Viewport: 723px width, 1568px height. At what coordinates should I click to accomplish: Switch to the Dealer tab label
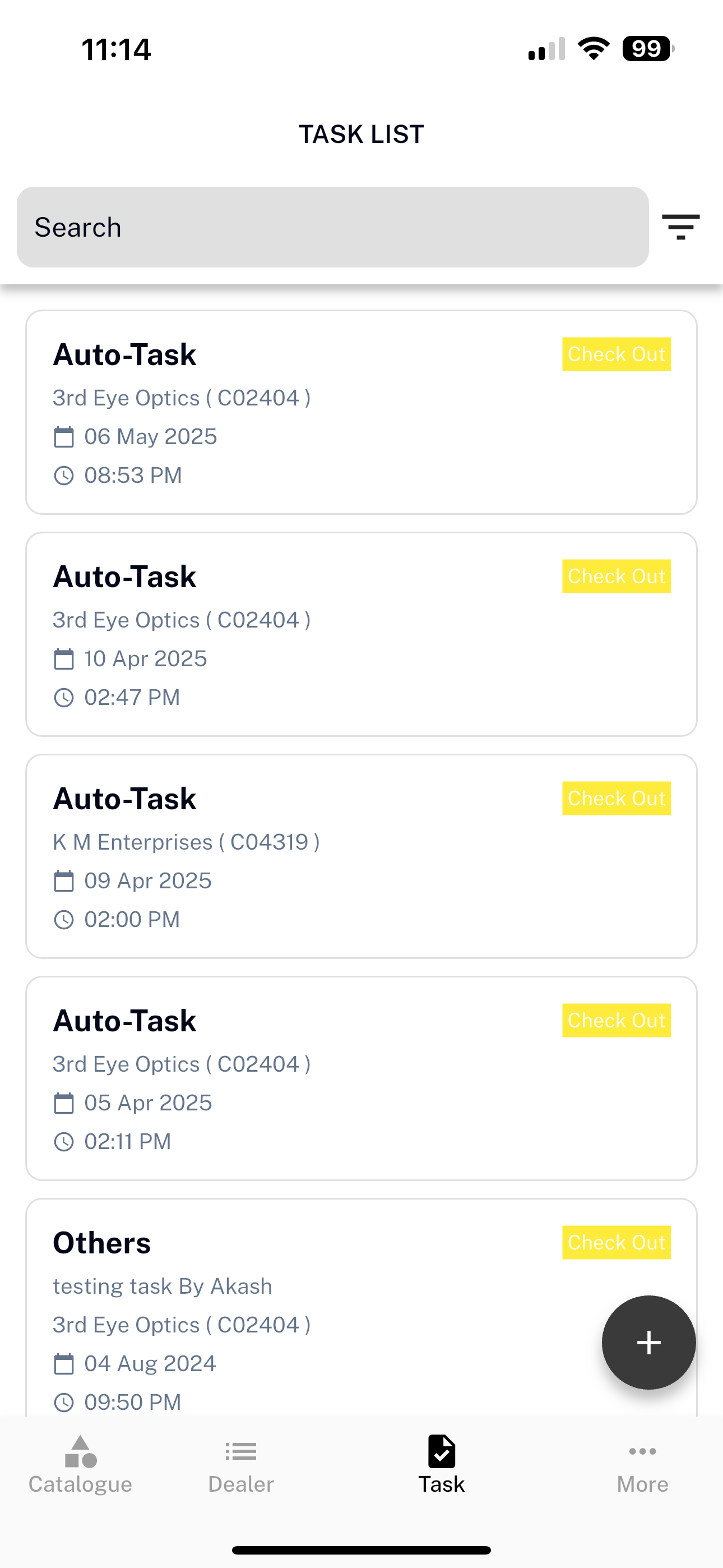point(240,1484)
